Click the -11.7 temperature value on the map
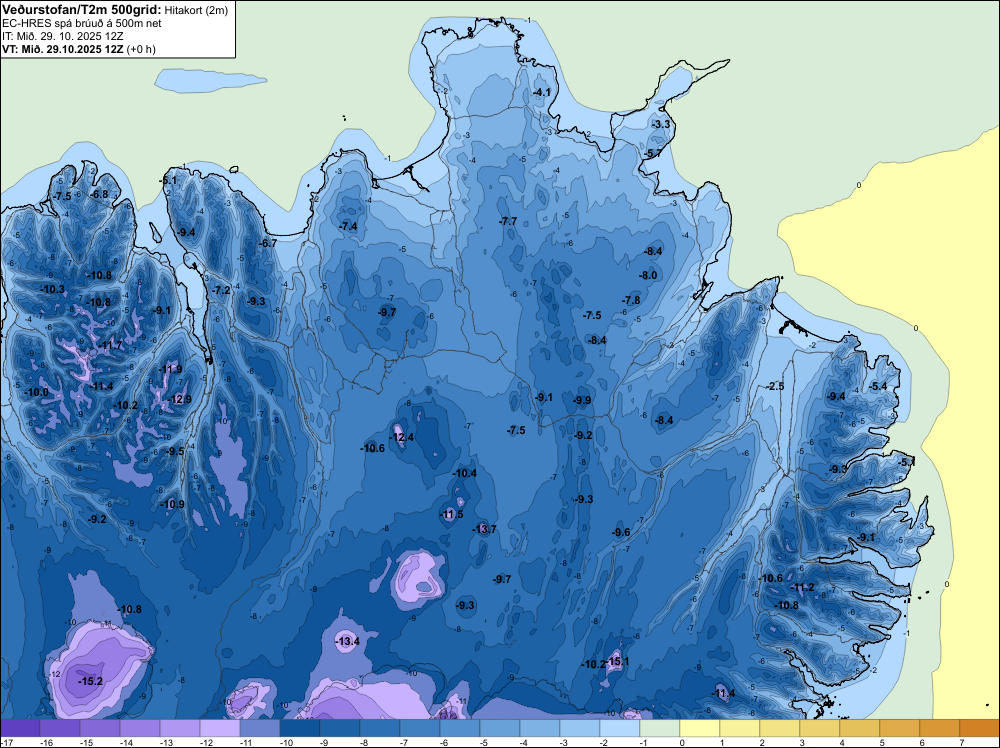This screenshot has width=1000, height=748. (110, 346)
